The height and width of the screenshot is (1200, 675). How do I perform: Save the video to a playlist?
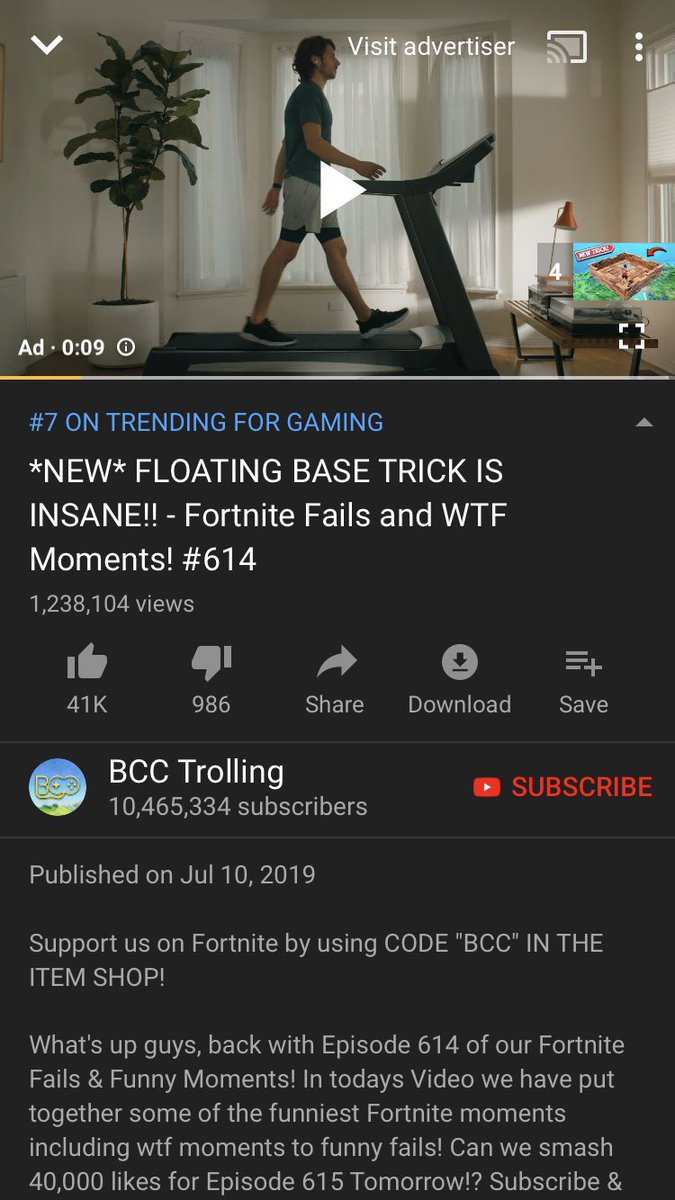pyautogui.click(x=583, y=679)
